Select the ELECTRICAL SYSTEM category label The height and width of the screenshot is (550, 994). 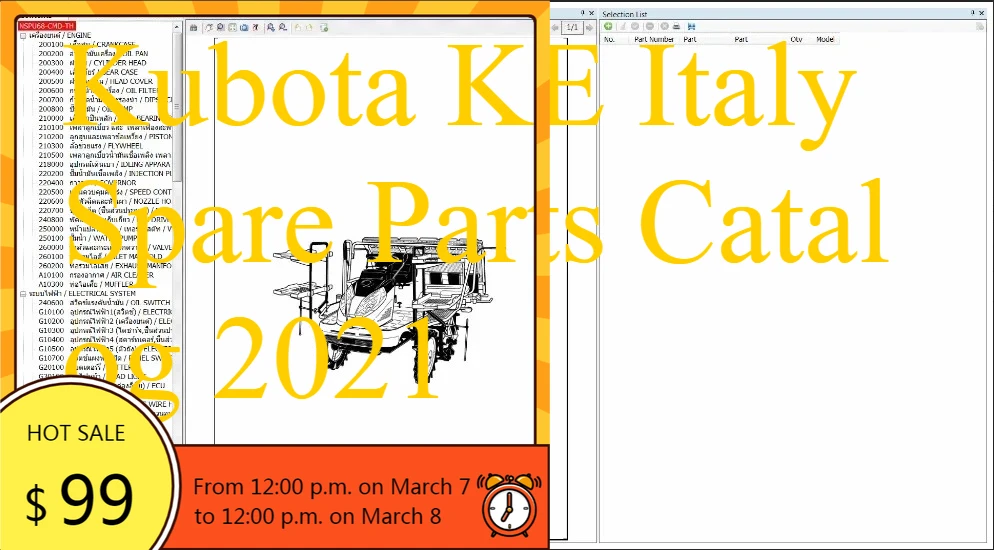[x=82, y=294]
